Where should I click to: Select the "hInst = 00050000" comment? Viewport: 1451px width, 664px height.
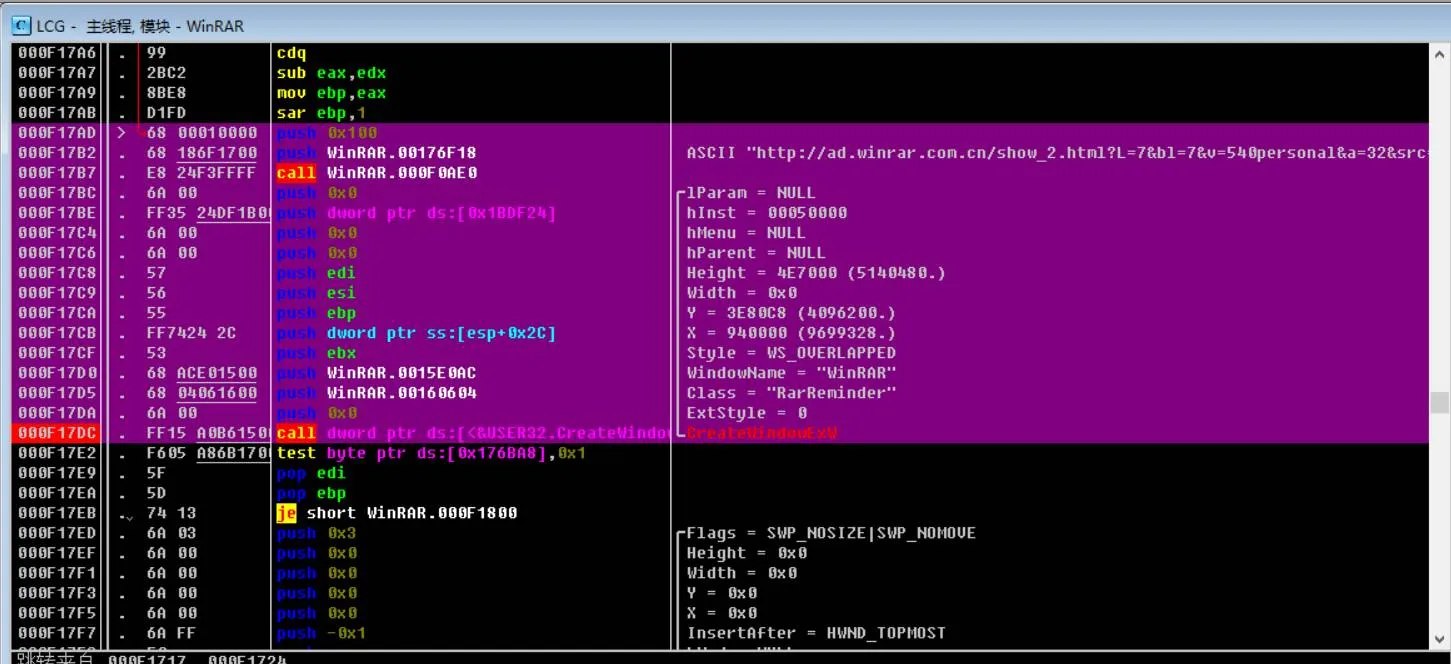766,213
